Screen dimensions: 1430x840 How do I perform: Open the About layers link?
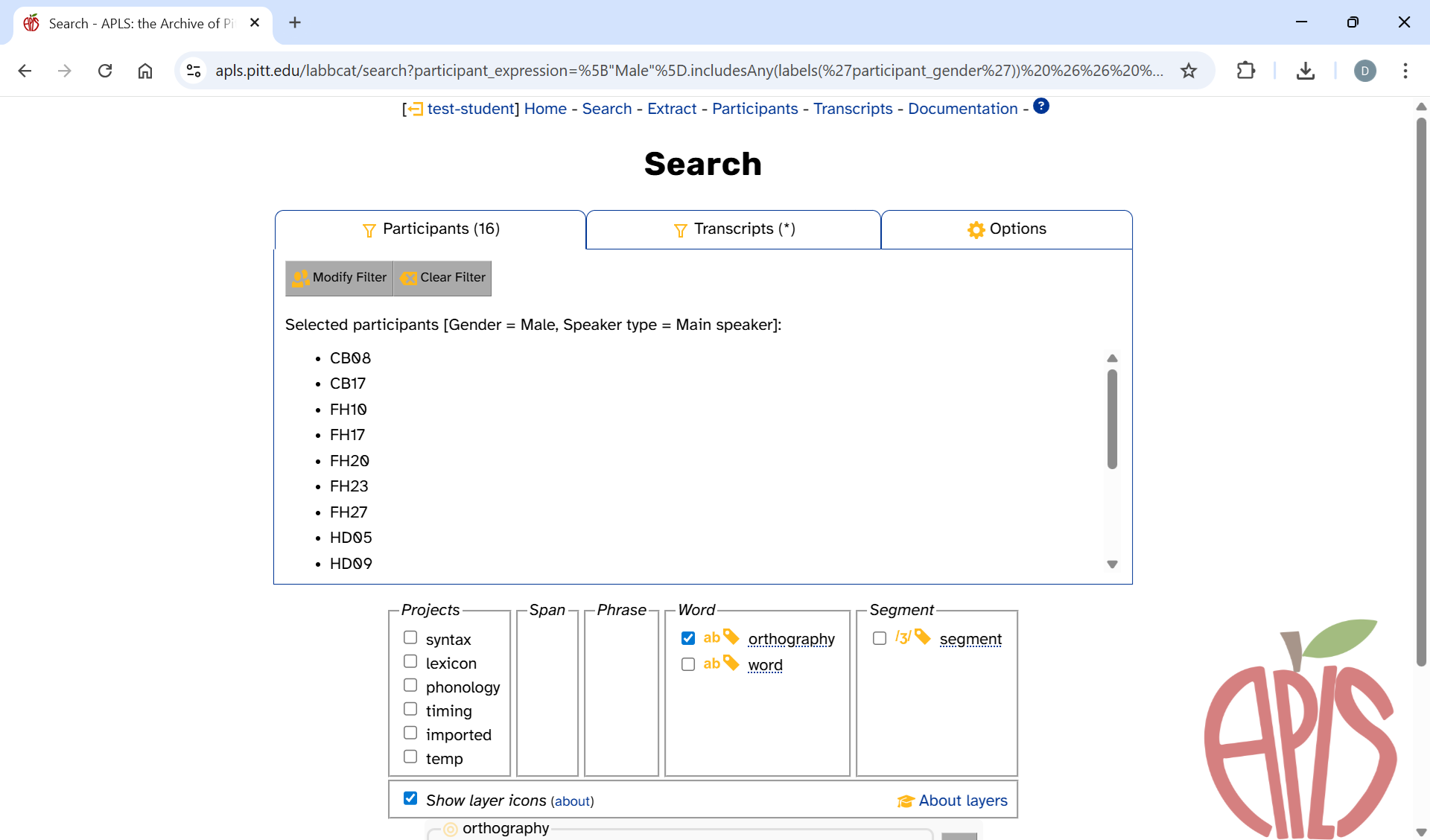962,801
